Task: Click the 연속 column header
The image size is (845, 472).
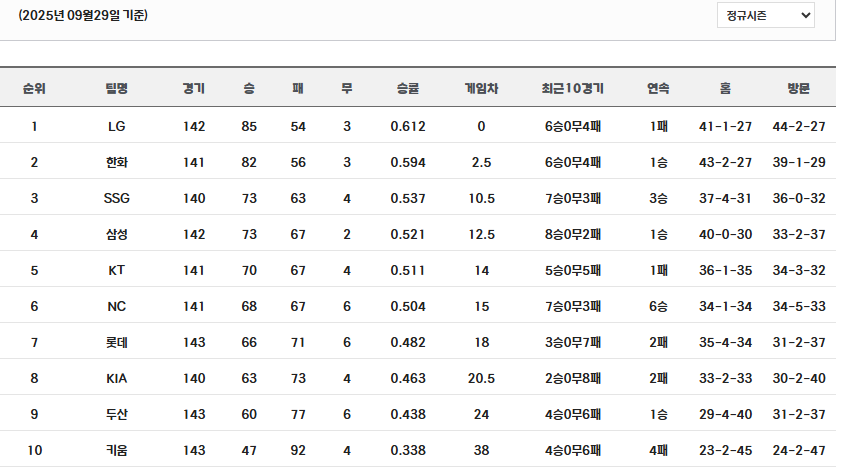Action: coord(658,88)
